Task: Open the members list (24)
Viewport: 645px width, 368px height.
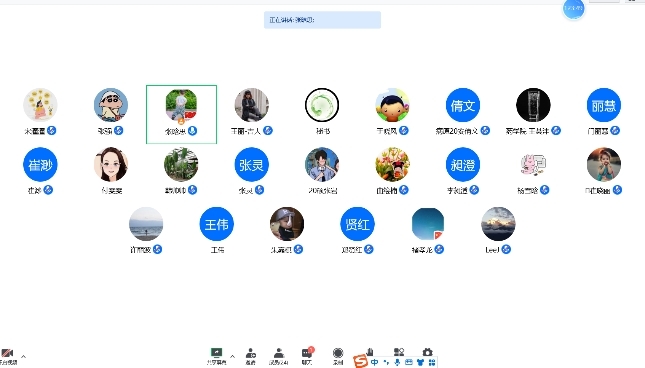Action: point(278,356)
